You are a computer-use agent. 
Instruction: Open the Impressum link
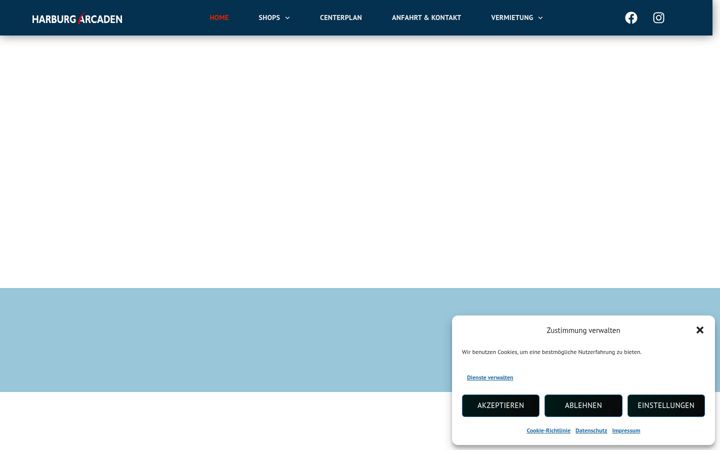coord(626,430)
